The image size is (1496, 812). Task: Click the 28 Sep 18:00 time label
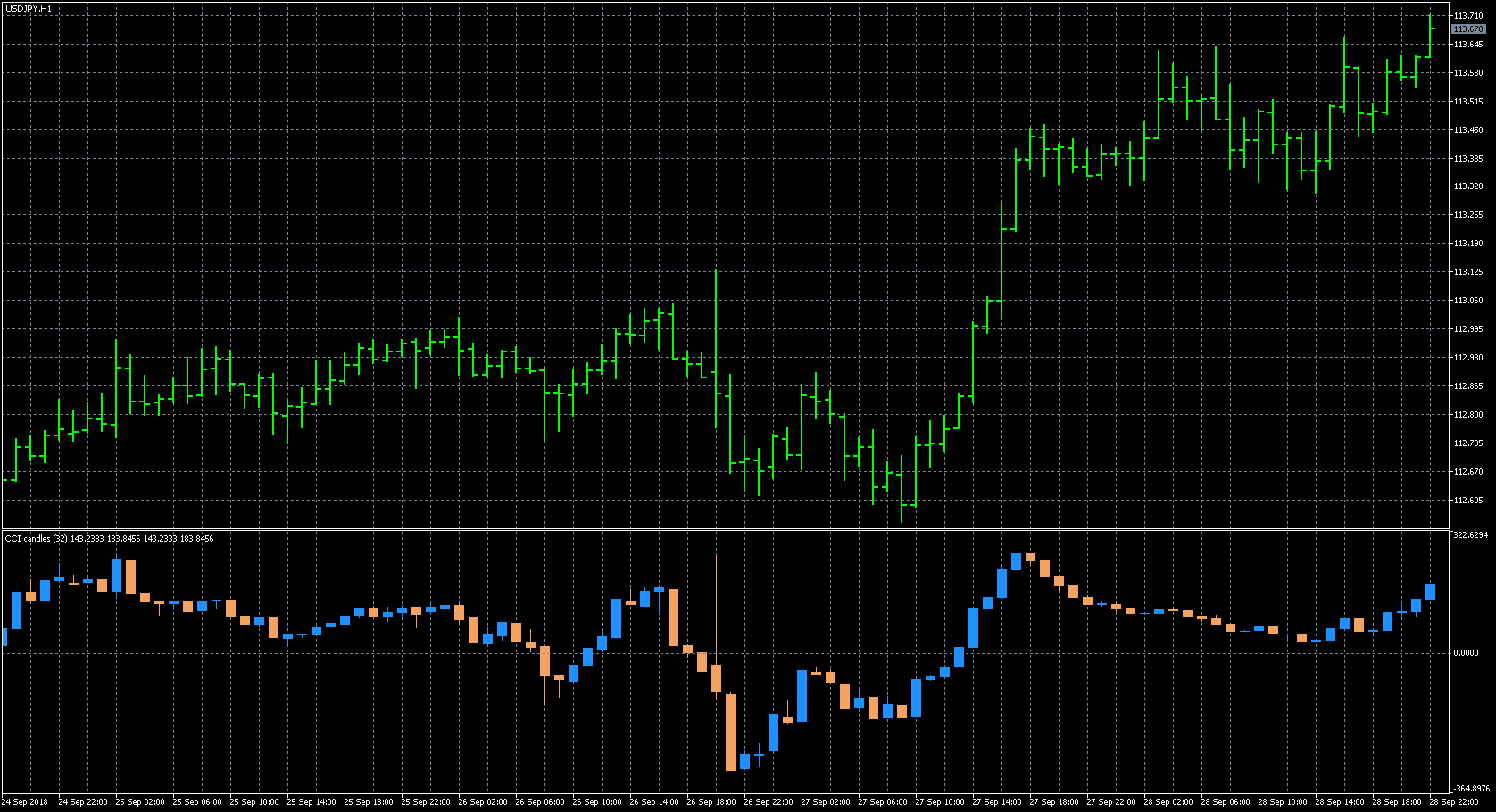tap(1397, 802)
